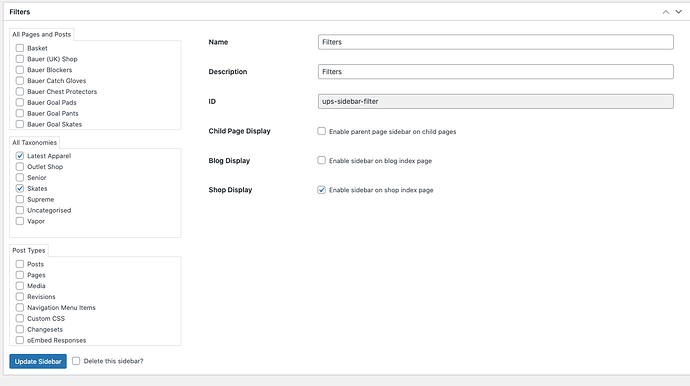Tick the Revisions post type

pos(20,297)
